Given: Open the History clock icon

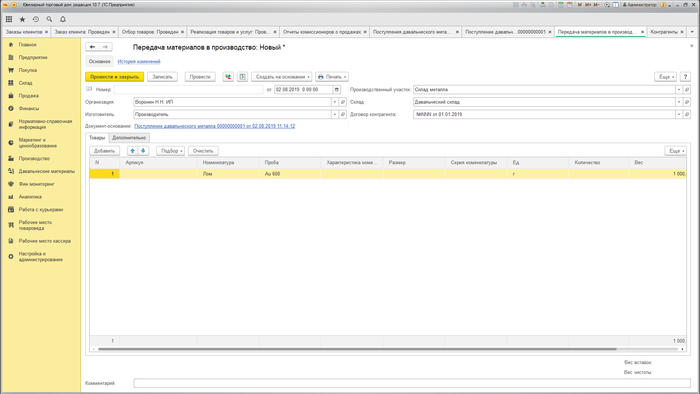Looking at the screenshot, I should point(36,19).
